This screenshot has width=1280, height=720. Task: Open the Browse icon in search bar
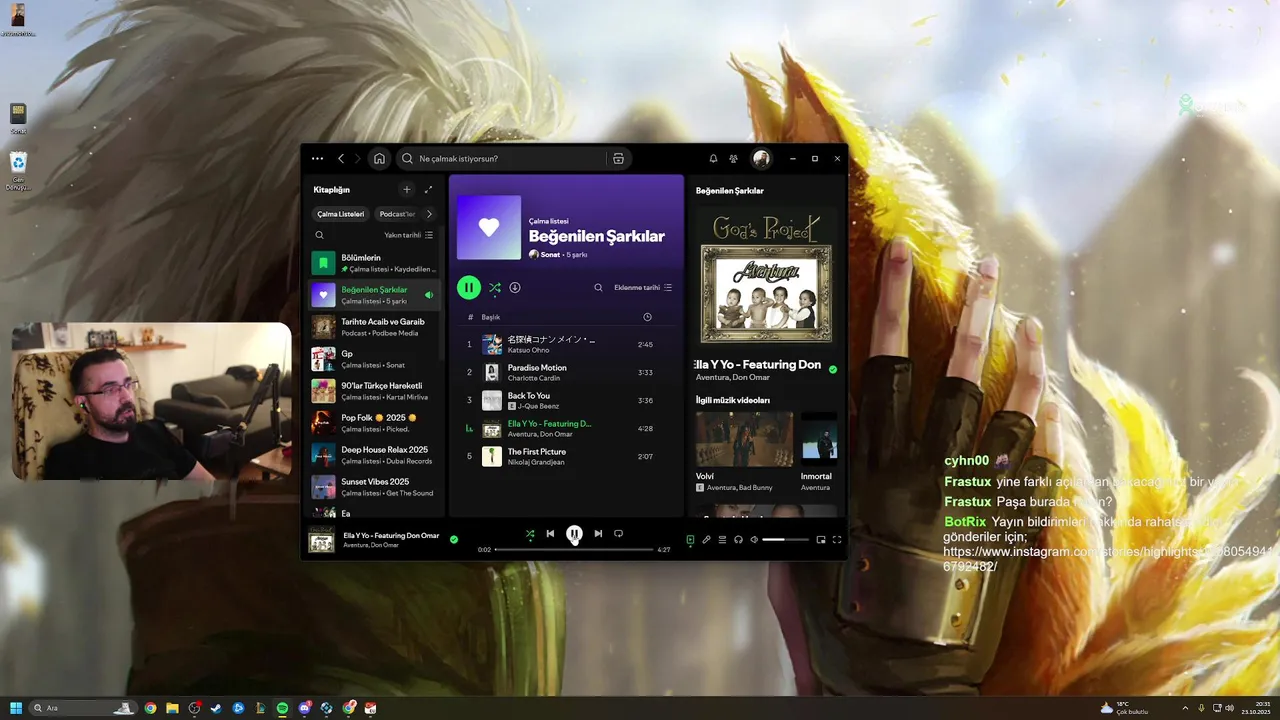pyautogui.click(x=618, y=158)
